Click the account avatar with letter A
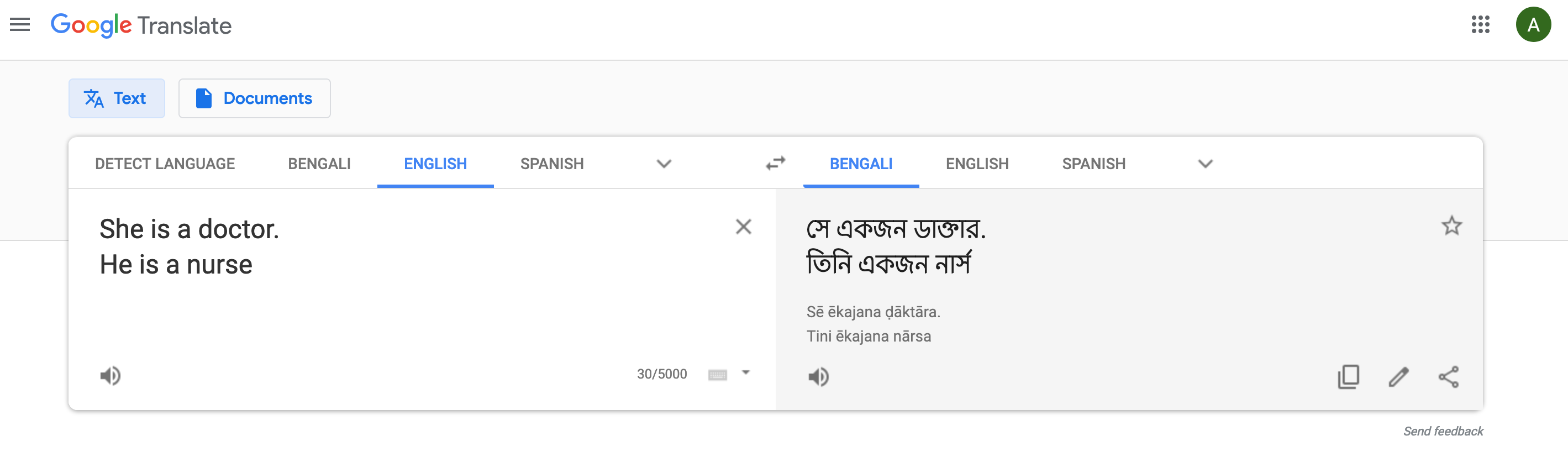The image size is (1568, 462). pos(1532,25)
